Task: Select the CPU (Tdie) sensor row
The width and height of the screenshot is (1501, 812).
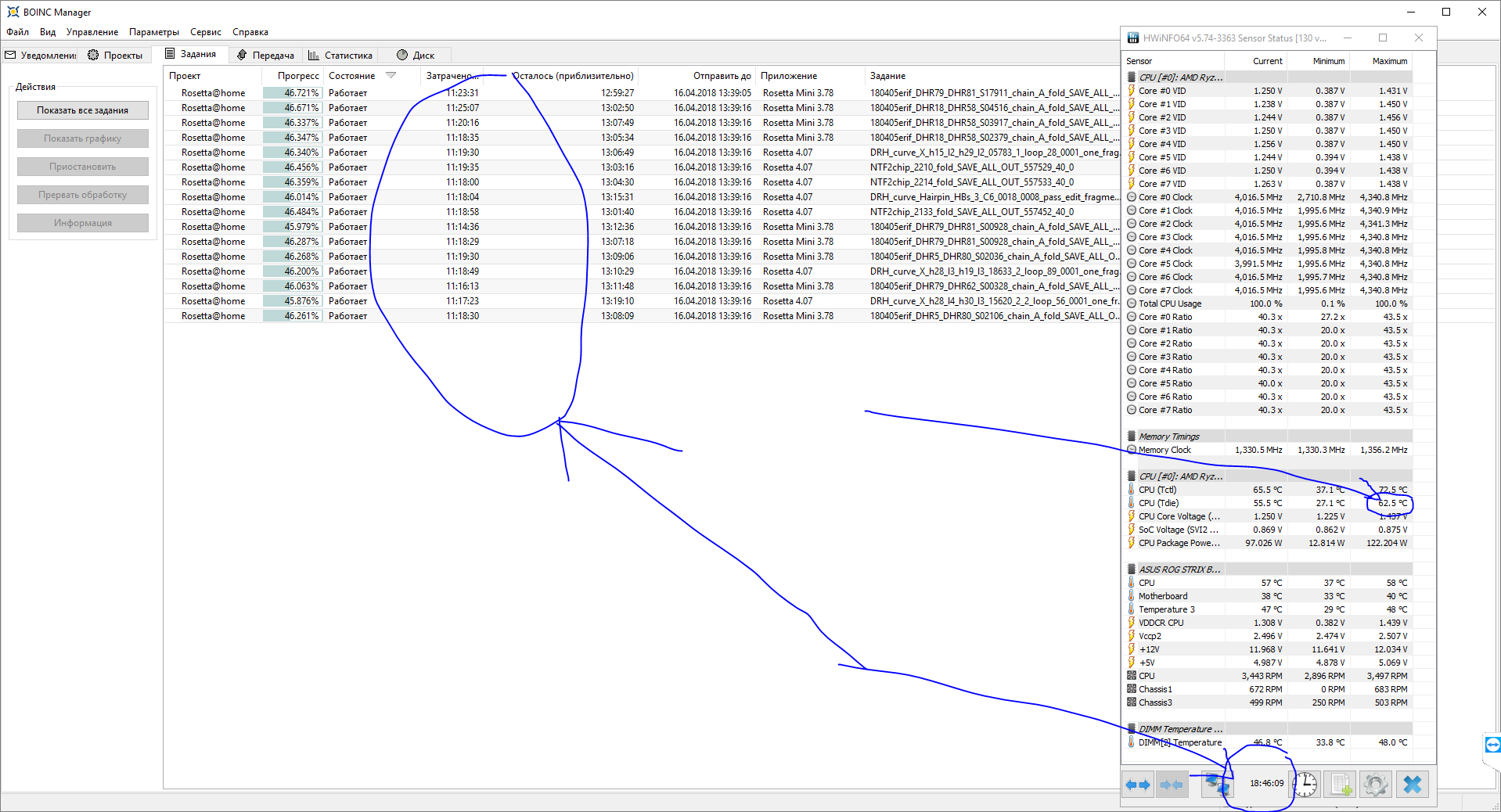Action: click(x=1269, y=503)
